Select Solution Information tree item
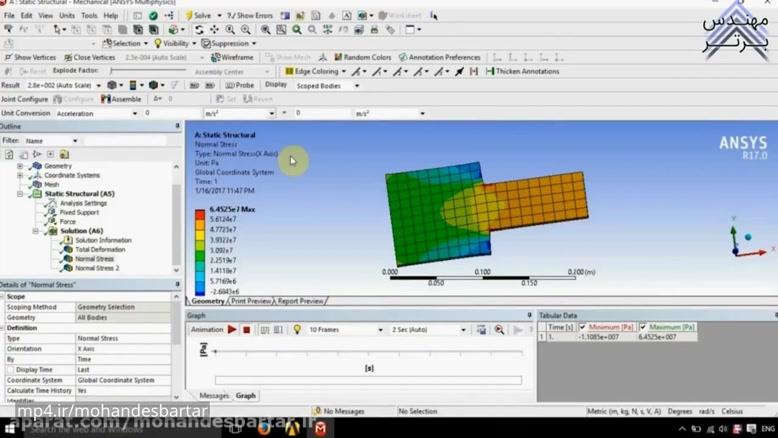The image size is (778, 438). point(103,241)
